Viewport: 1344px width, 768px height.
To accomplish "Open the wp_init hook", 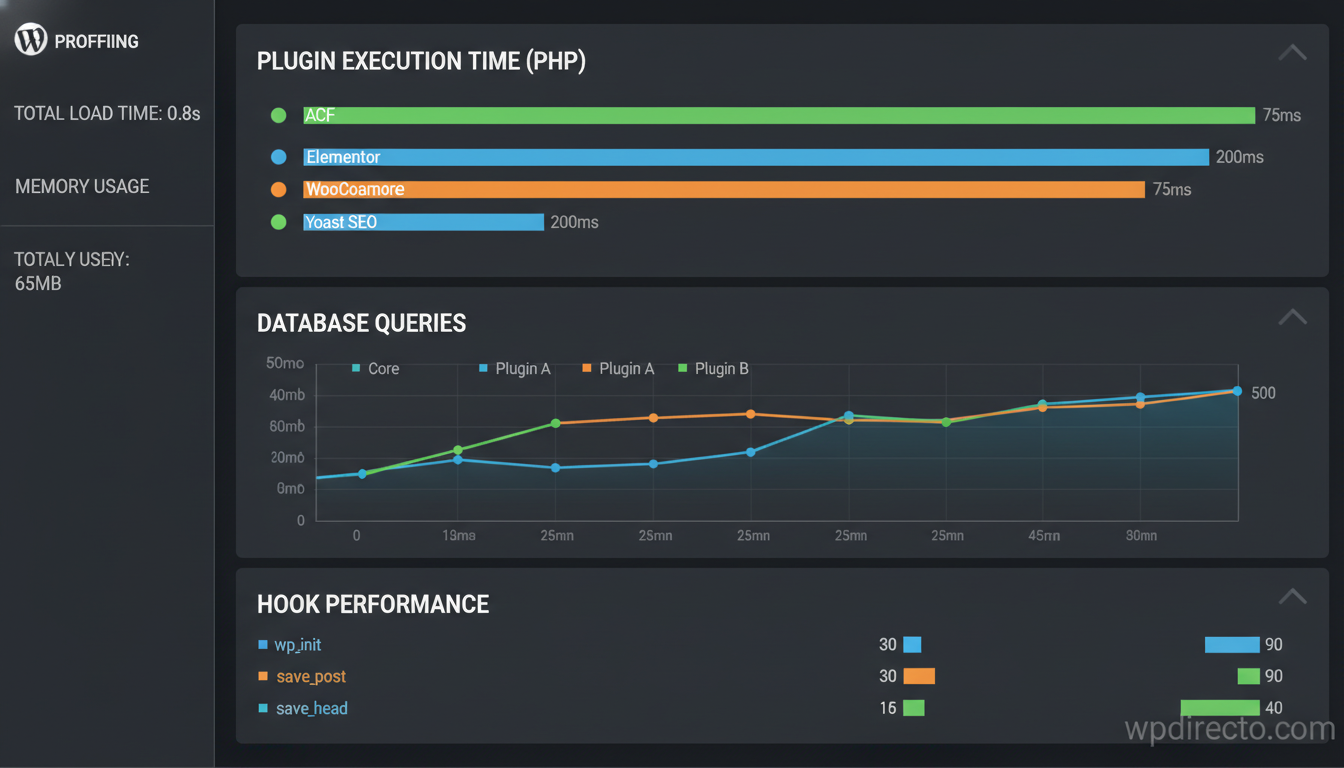I will (x=298, y=645).
